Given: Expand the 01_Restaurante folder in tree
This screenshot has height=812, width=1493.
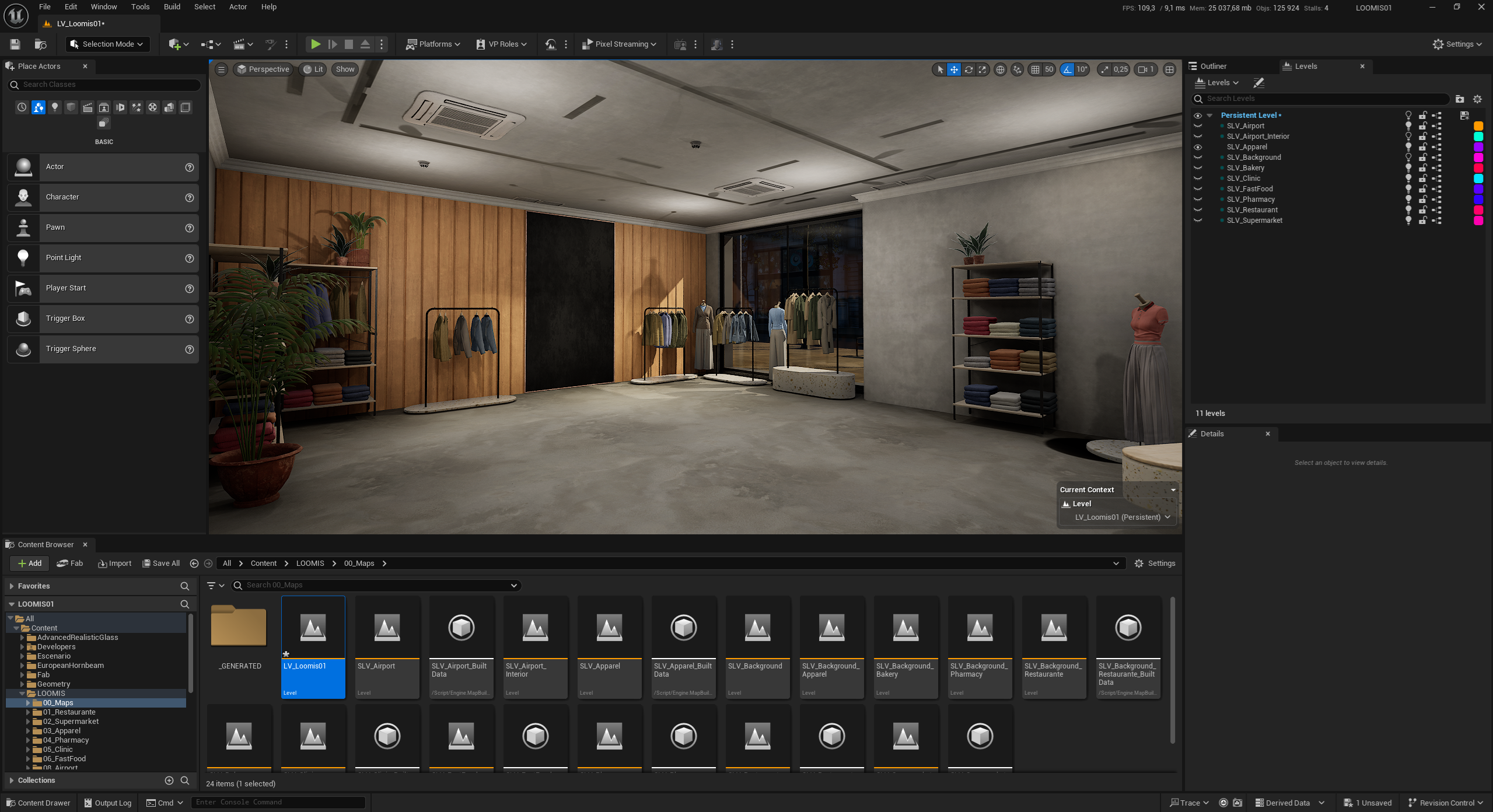Looking at the screenshot, I should pos(28,712).
